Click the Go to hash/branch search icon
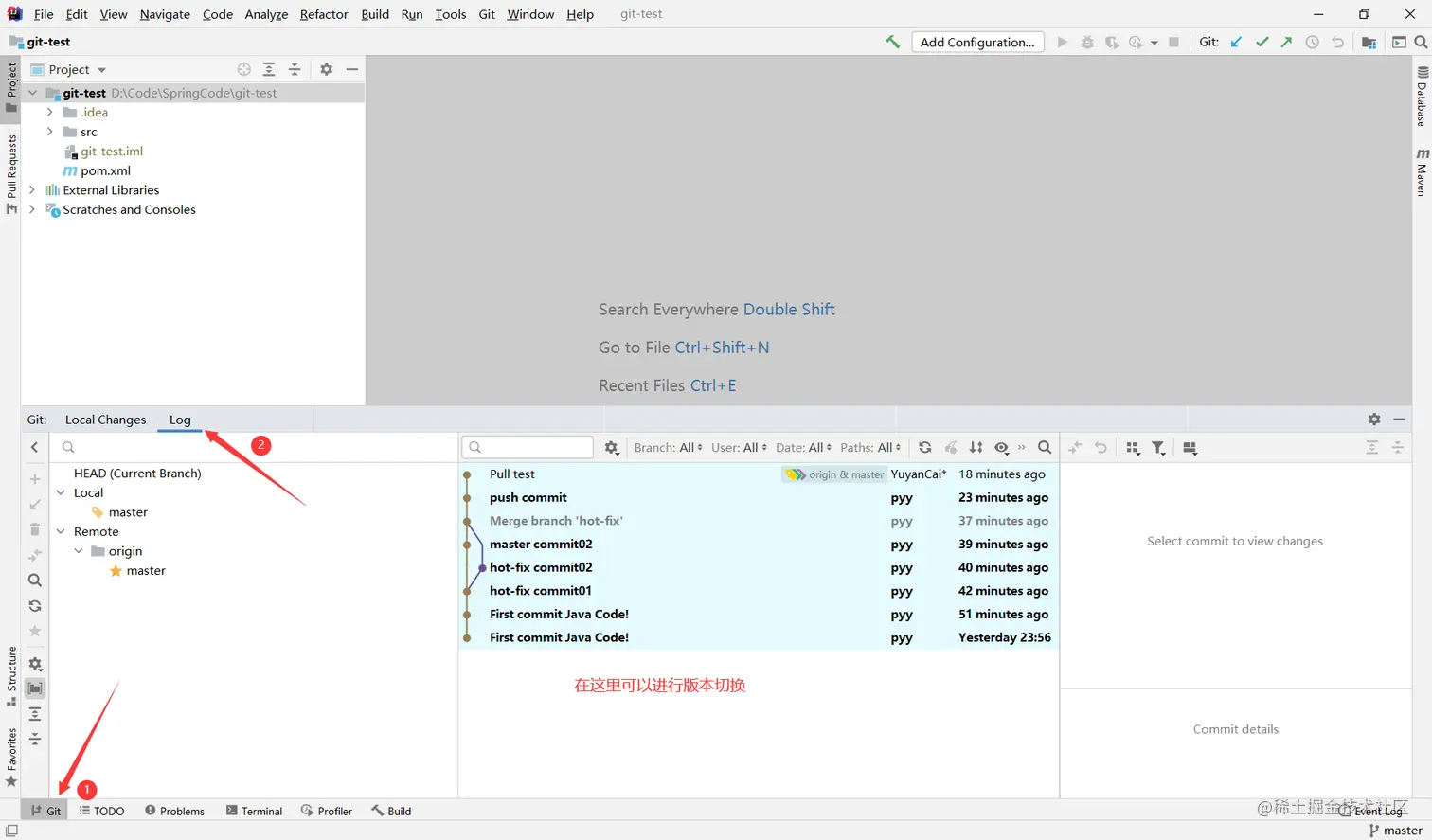 coord(1045,447)
